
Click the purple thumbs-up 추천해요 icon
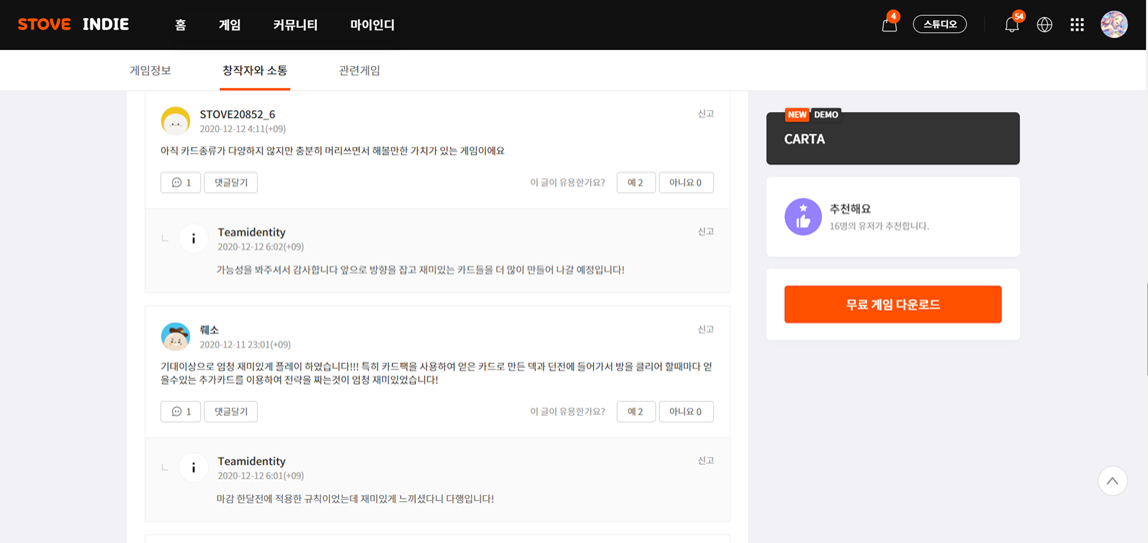(803, 217)
